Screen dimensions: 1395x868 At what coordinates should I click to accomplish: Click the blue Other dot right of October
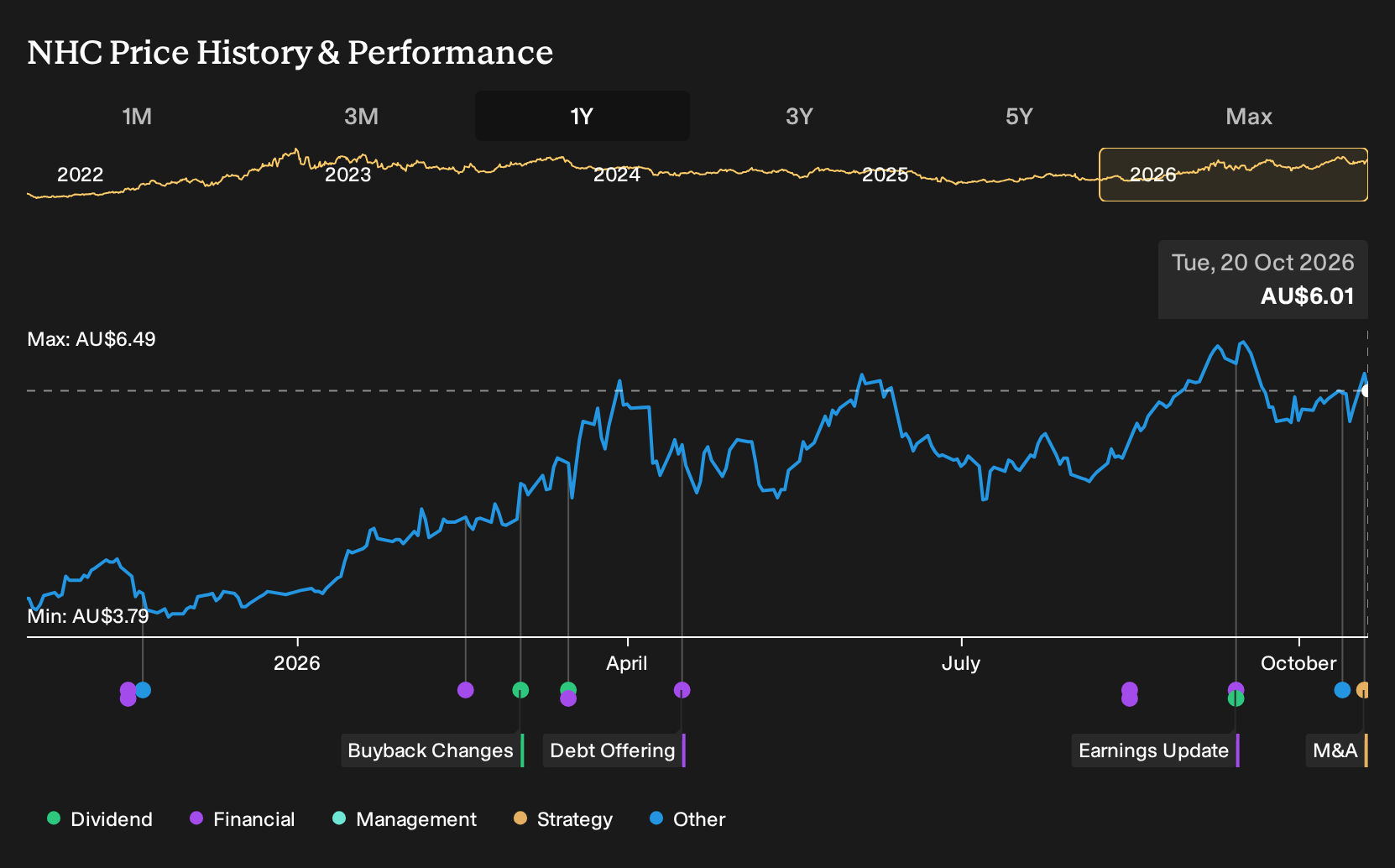click(1342, 690)
